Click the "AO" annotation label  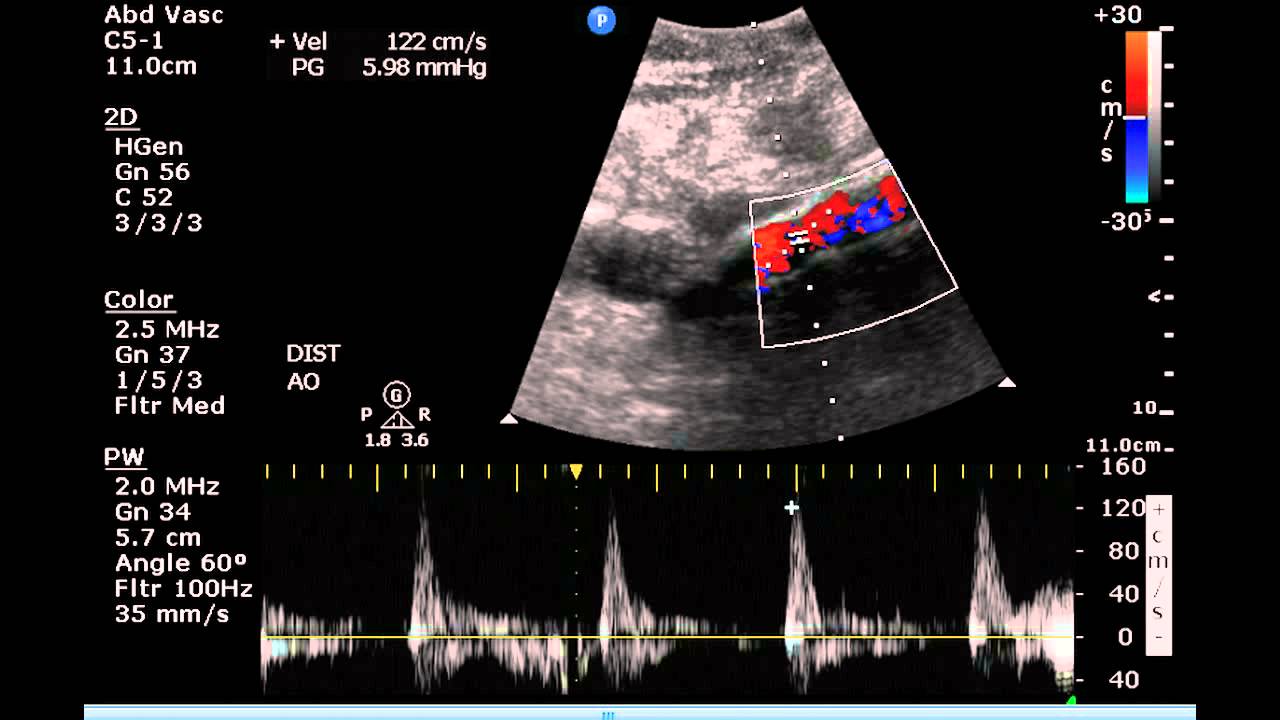pyautogui.click(x=303, y=382)
